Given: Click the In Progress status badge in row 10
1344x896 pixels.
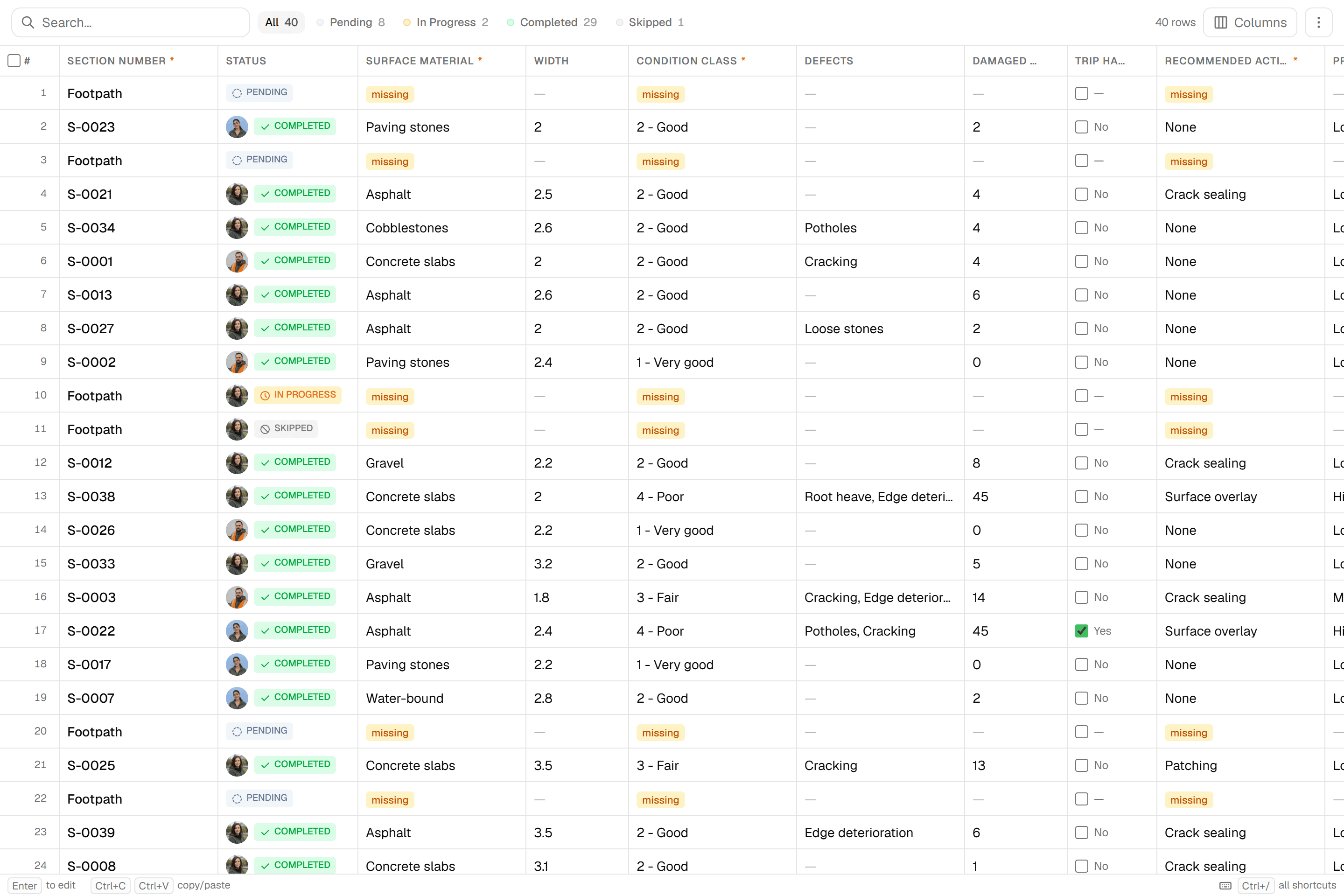Looking at the screenshot, I should point(297,395).
